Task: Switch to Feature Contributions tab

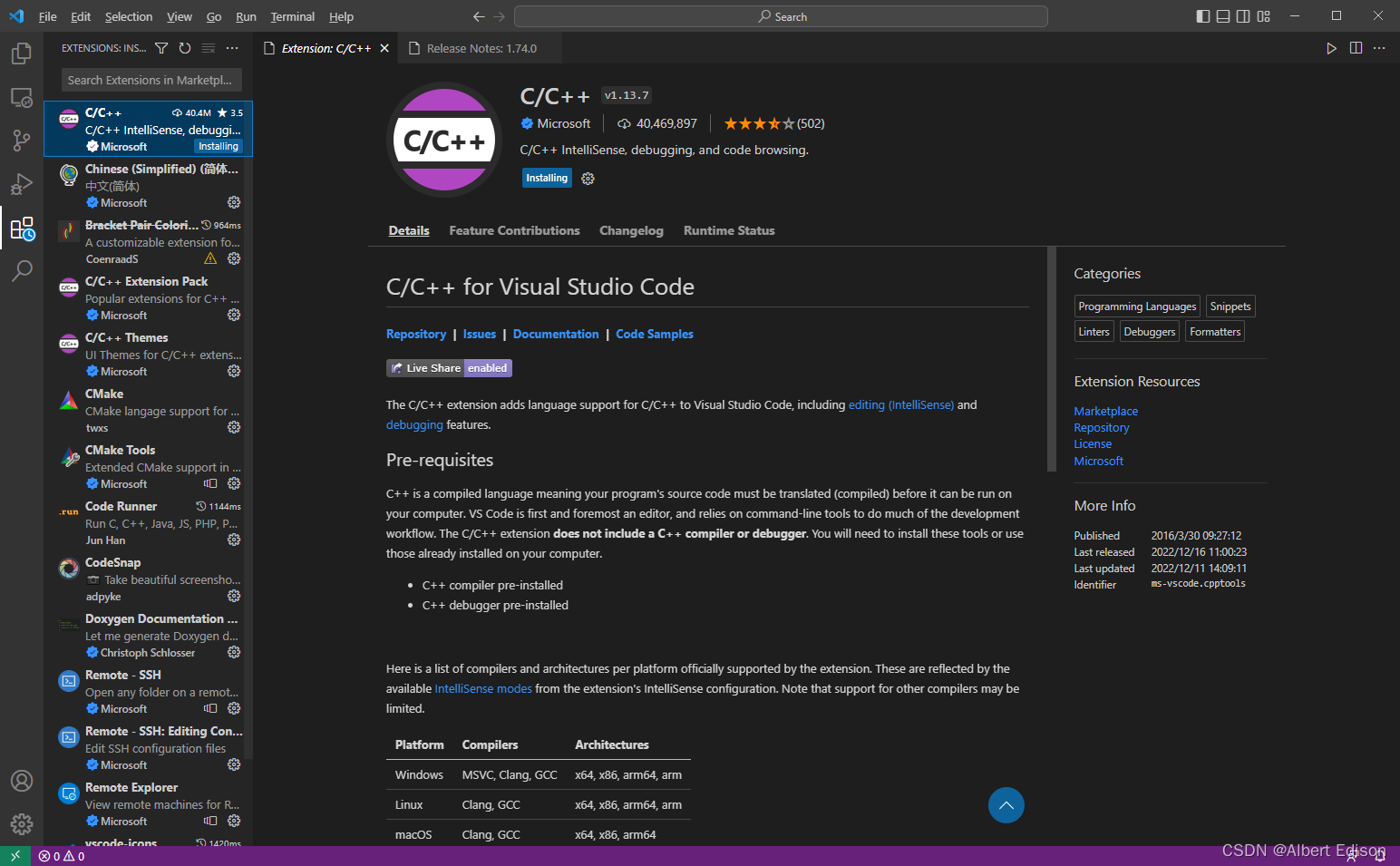Action: 514,230
